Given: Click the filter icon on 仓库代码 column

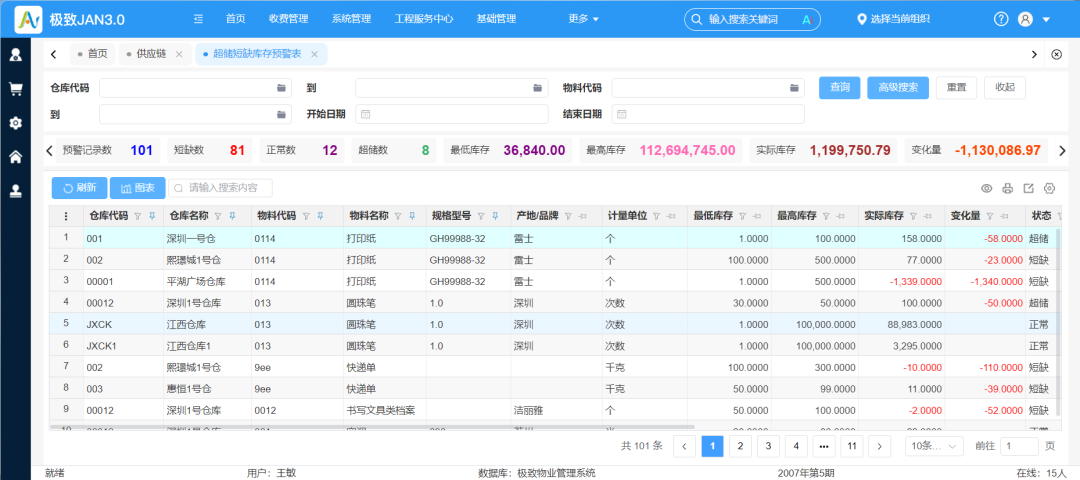Looking at the screenshot, I should pyautogui.click(x=138, y=216).
